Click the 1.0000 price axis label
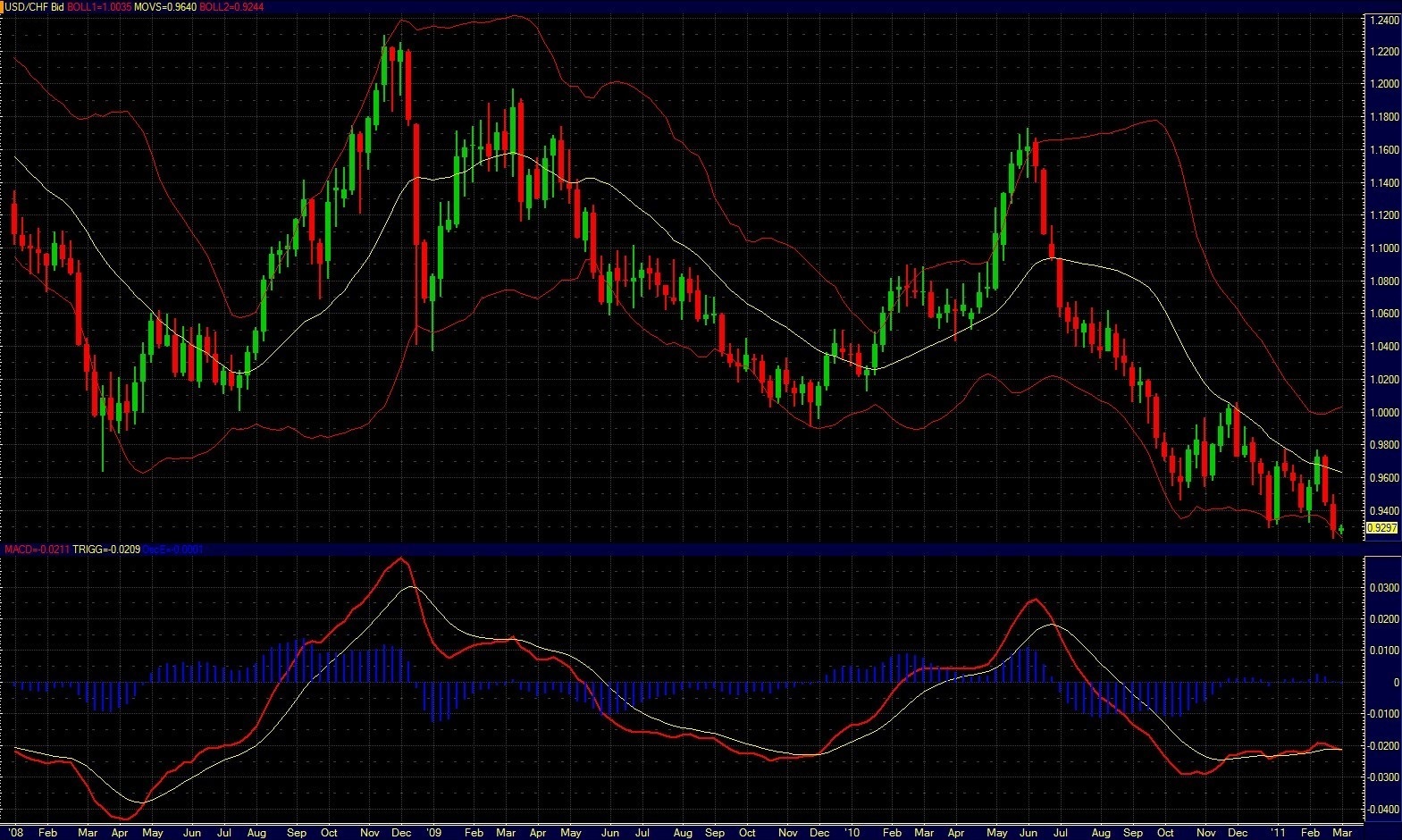This screenshot has width=1402, height=840. [x=1384, y=413]
